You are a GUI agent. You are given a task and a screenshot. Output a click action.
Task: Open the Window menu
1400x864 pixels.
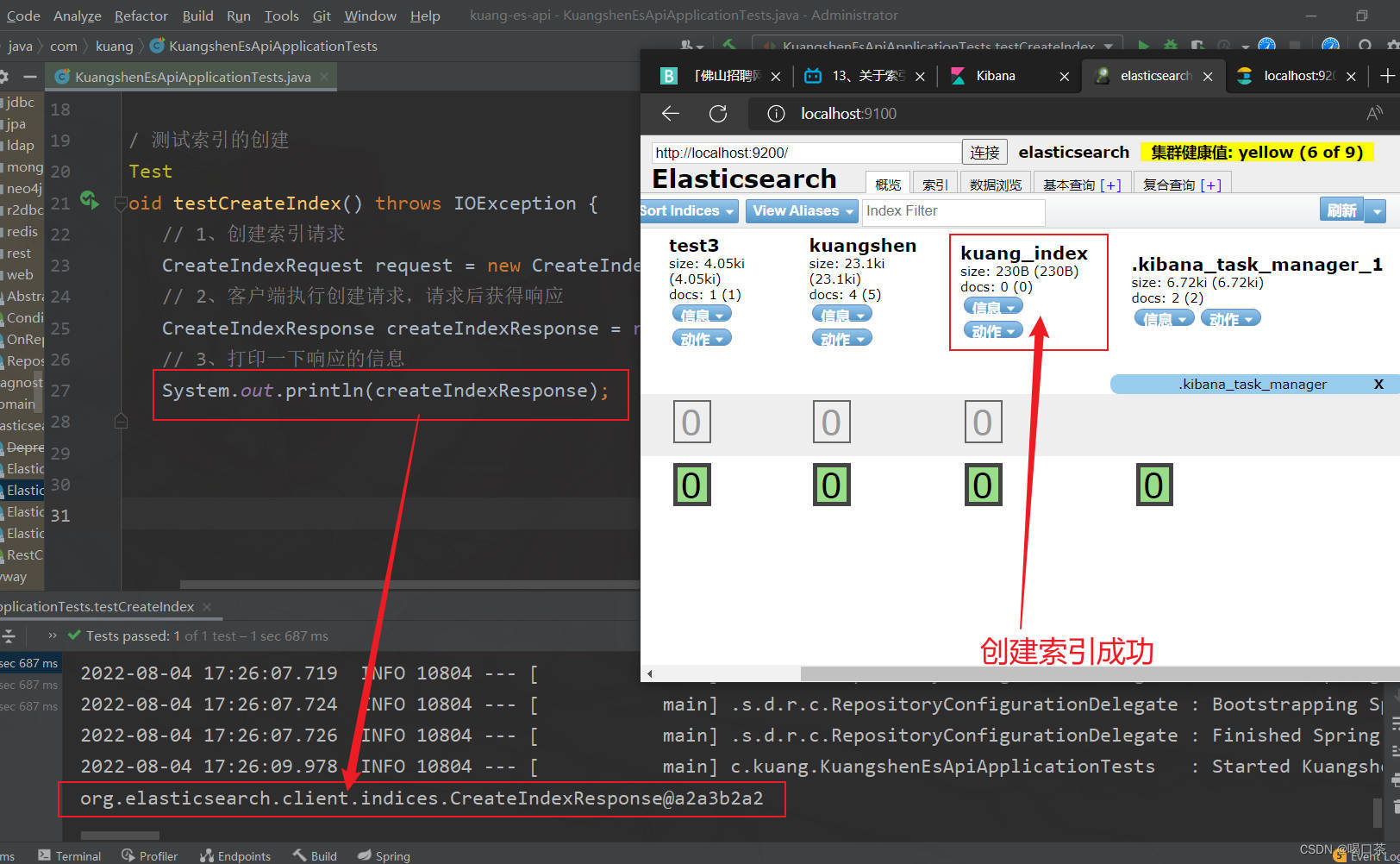coord(371,16)
